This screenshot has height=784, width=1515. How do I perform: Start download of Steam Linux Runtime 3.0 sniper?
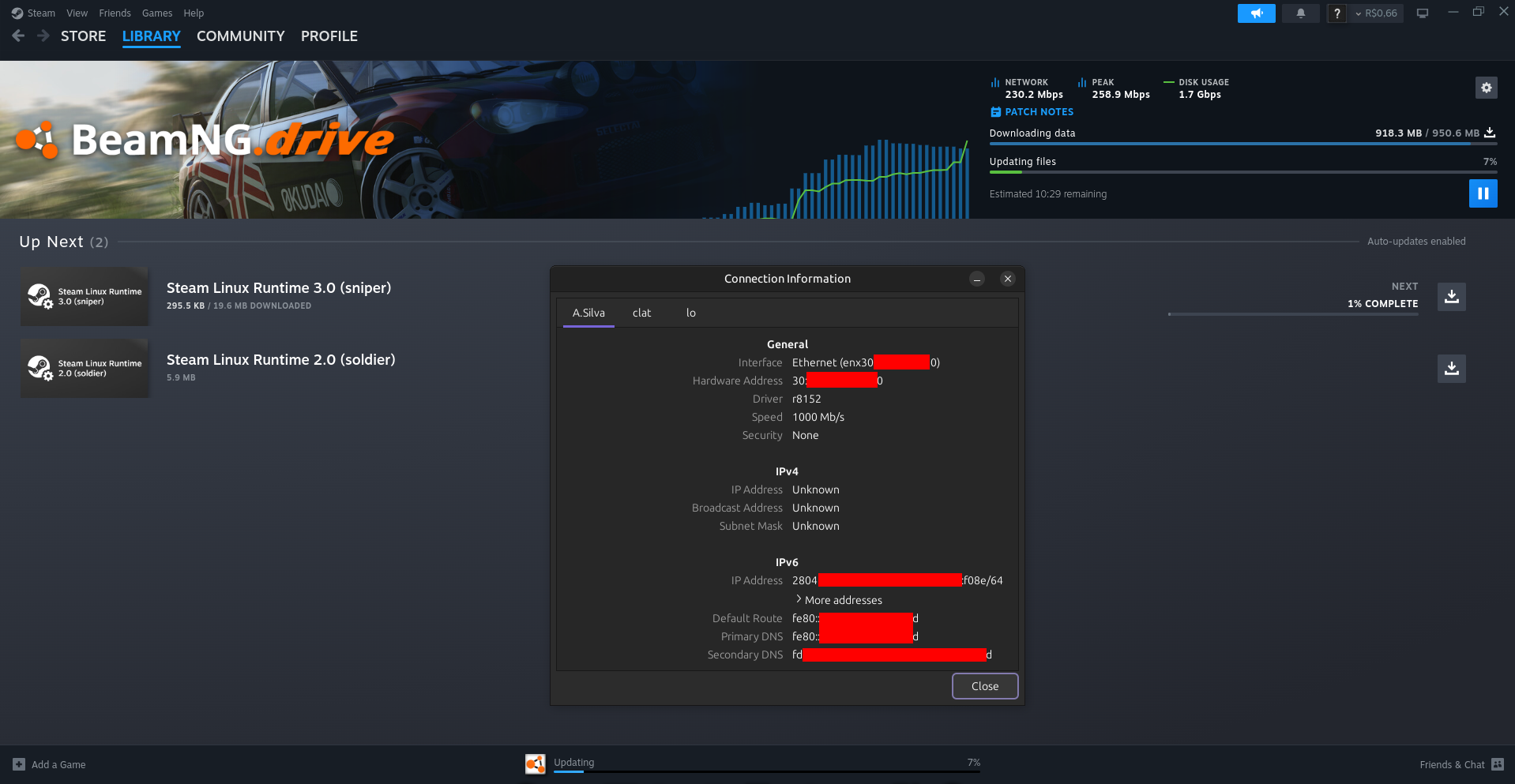click(x=1451, y=297)
